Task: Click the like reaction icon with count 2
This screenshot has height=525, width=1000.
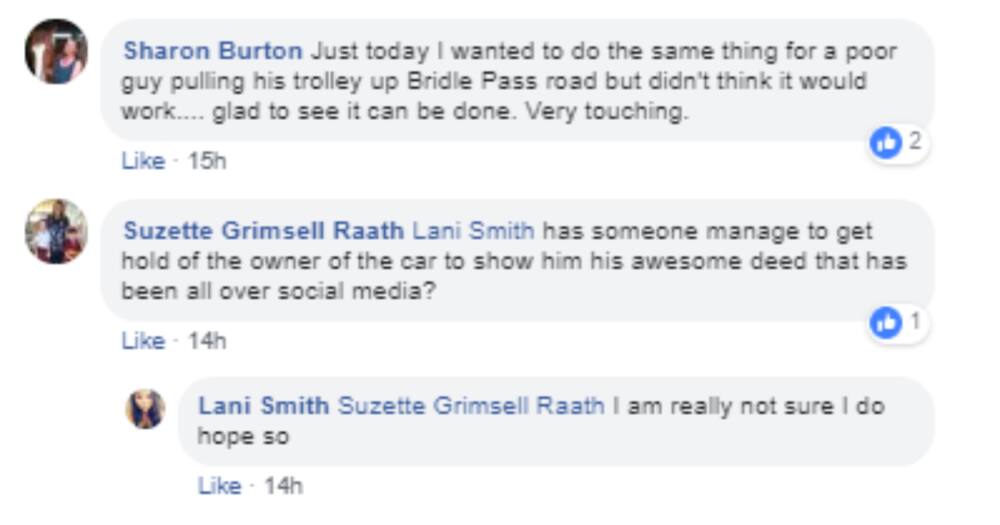Action: (x=886, y=142)
